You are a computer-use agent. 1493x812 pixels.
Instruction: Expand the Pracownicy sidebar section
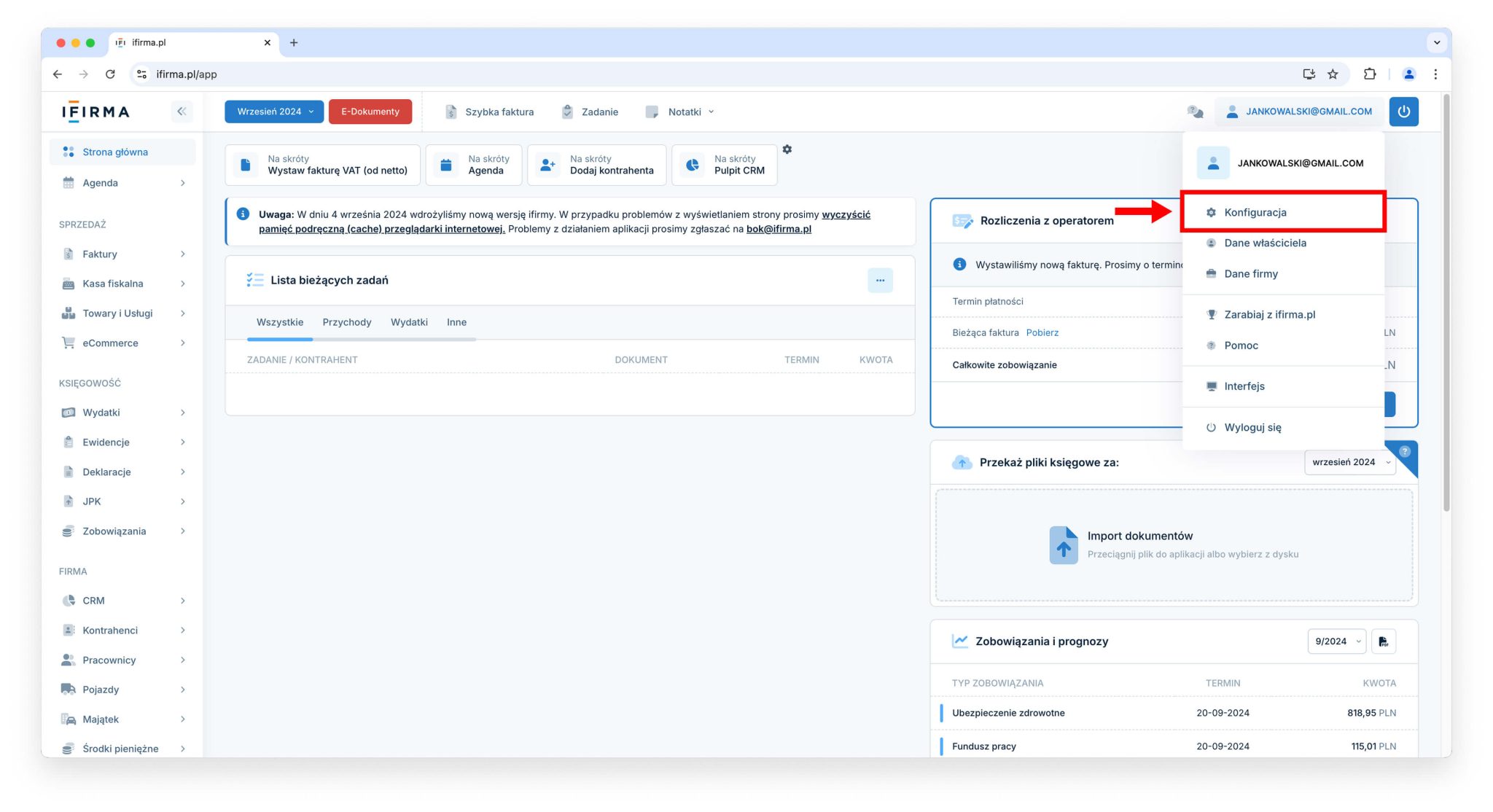click(x=123, y=660)
